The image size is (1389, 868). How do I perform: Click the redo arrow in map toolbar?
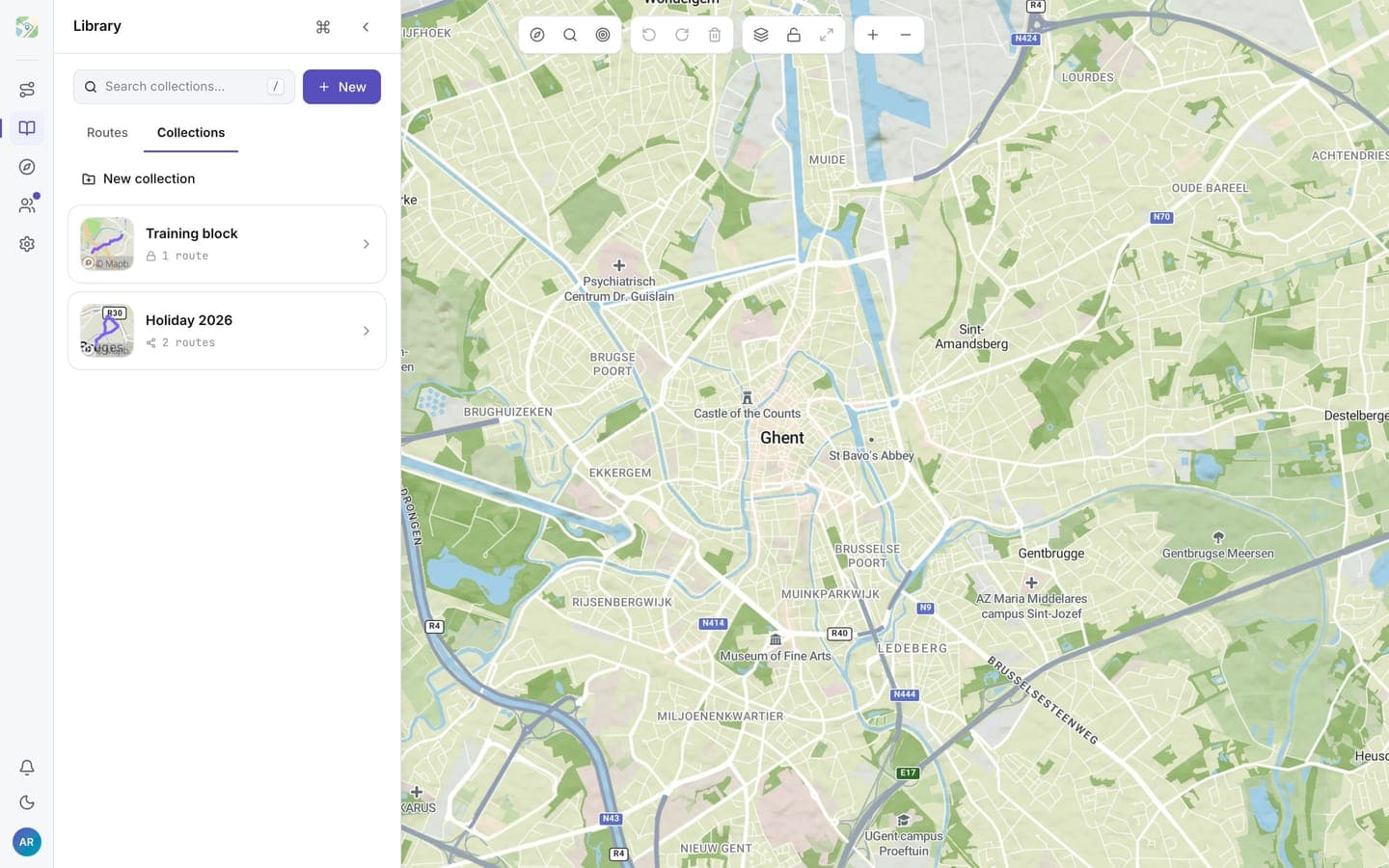pyautogui.click(x=682, y=35)
